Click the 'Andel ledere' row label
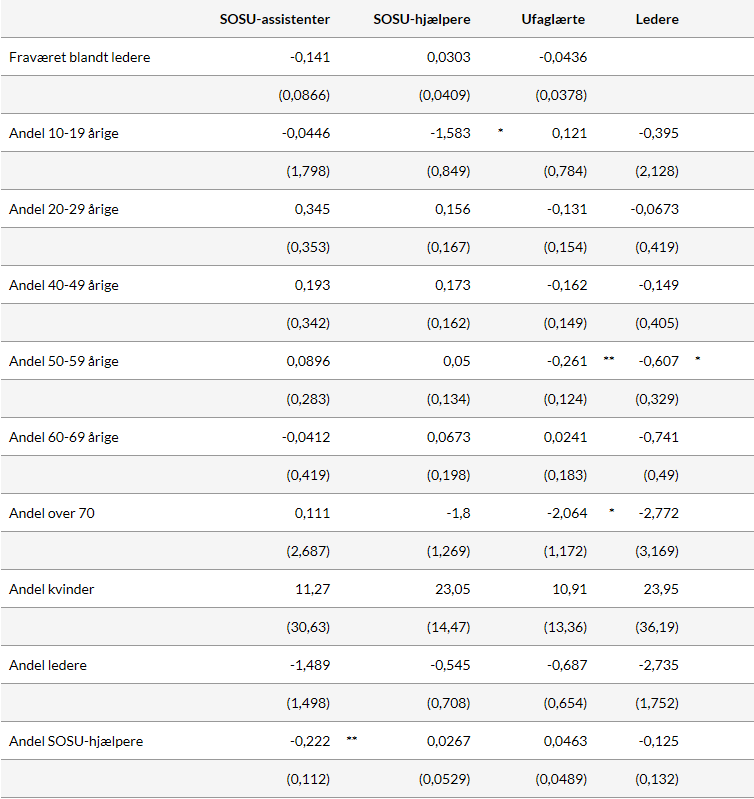This screenshot has width=754, height=799. point(47,665)
